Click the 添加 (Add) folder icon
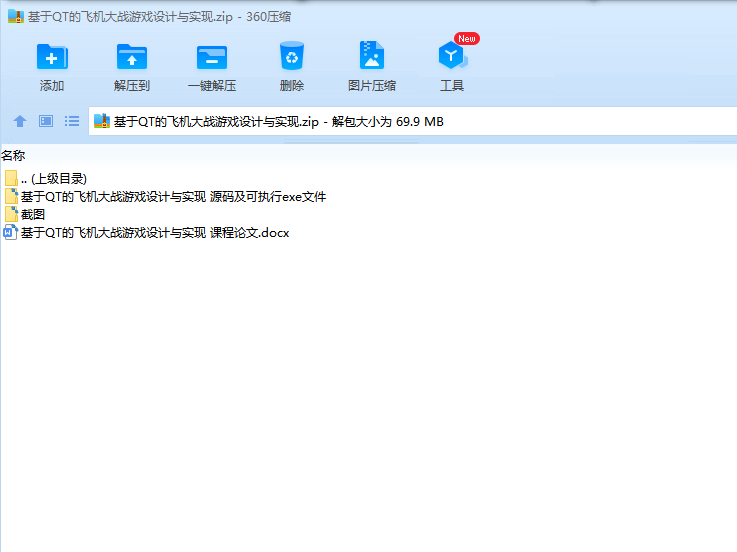The image size is (737, 552). click(52, 56)
